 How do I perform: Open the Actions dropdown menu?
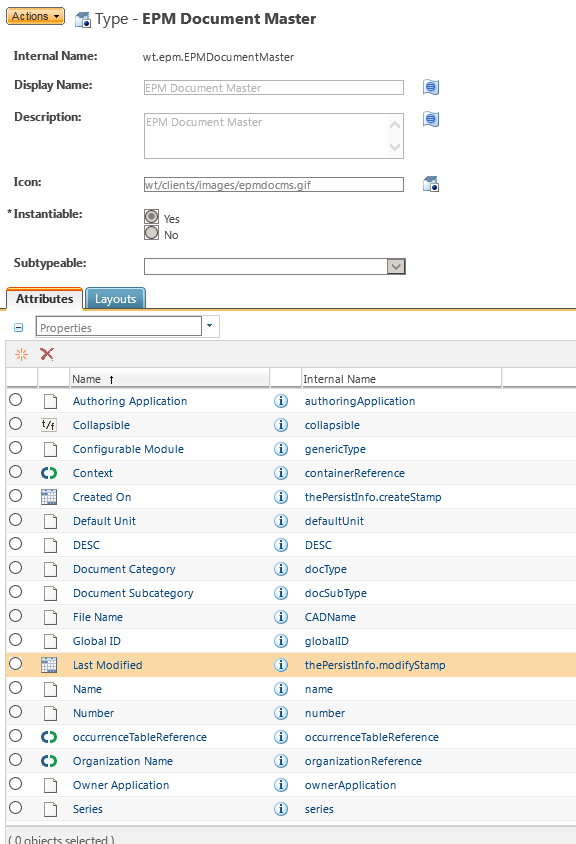coord(36,16)
